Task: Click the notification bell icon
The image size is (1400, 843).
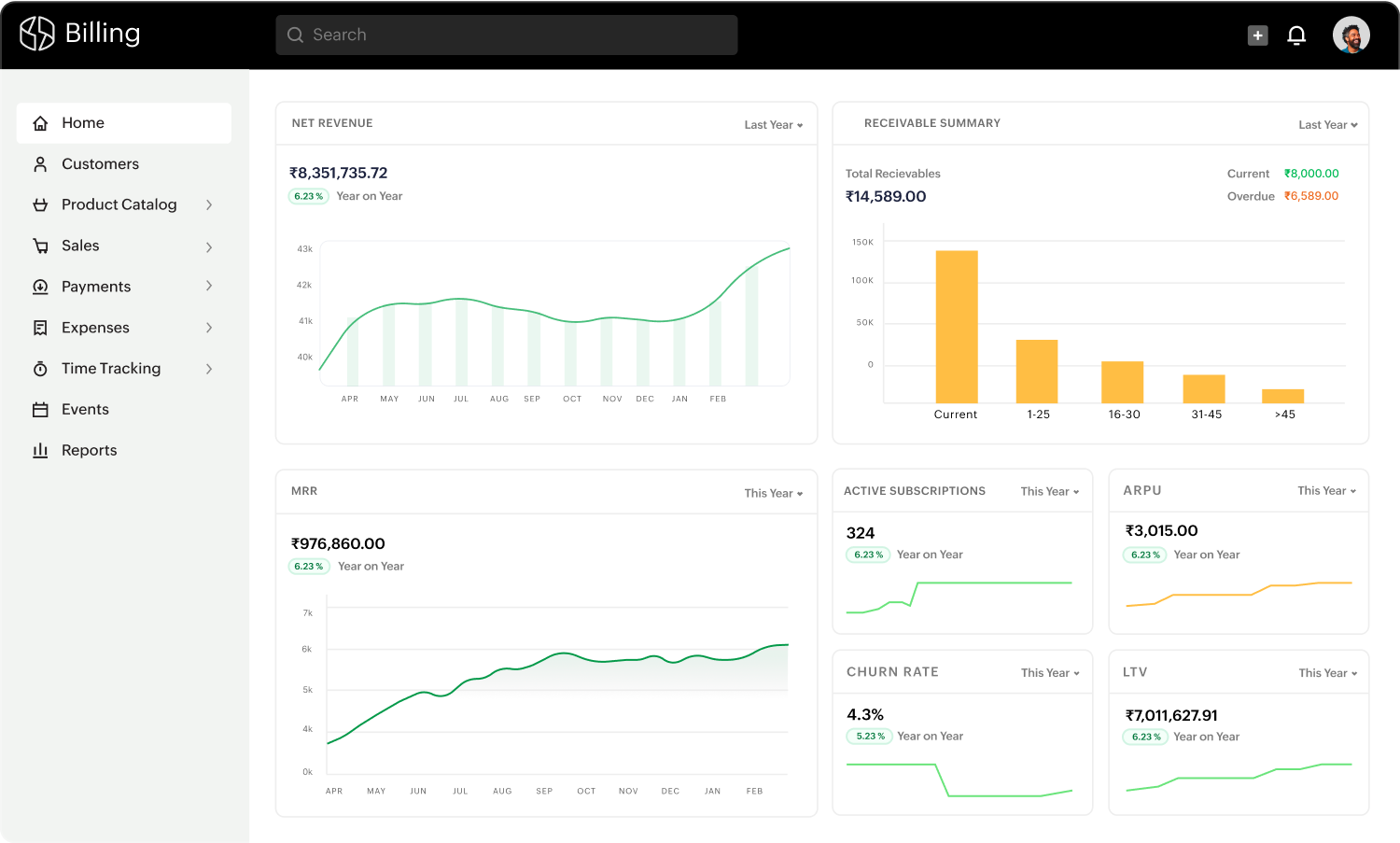Action: tap(1296, 35)
